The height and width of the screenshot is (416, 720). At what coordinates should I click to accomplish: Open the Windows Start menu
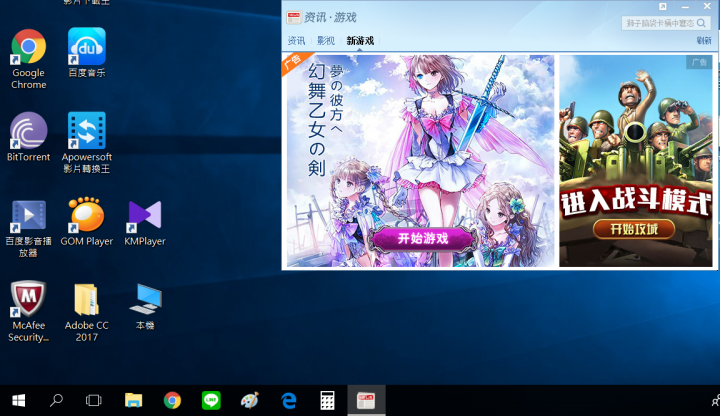(18, 401)
